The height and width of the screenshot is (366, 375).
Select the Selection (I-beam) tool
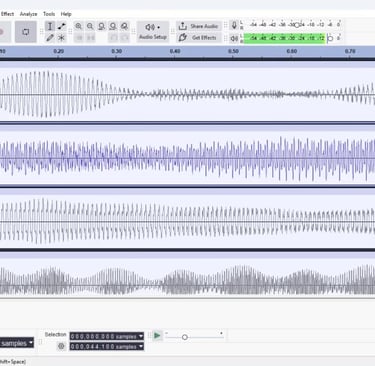(x=50, y=26)
